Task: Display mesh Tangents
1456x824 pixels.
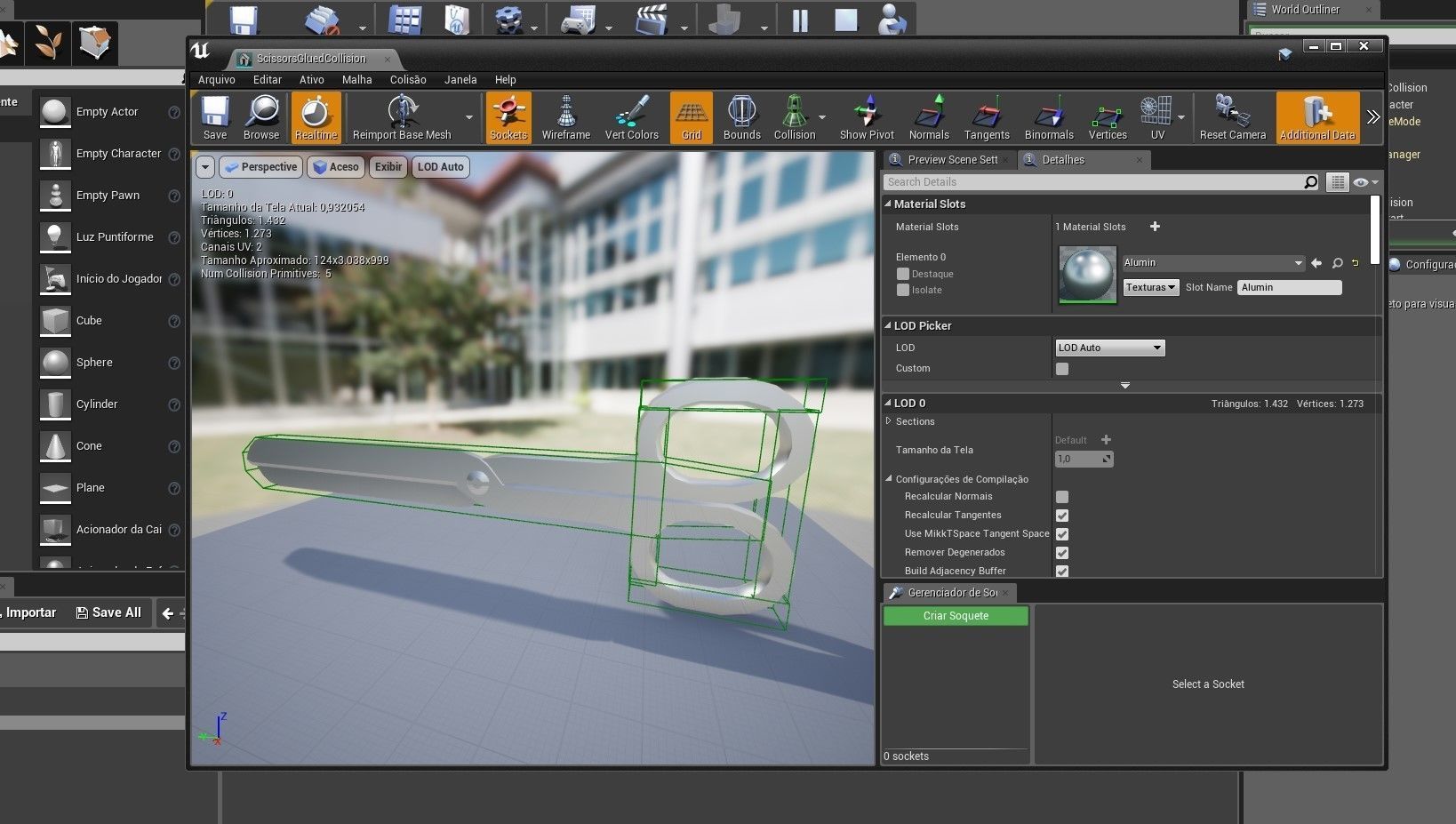Action: pyautogui.click(x=987, y=118)
